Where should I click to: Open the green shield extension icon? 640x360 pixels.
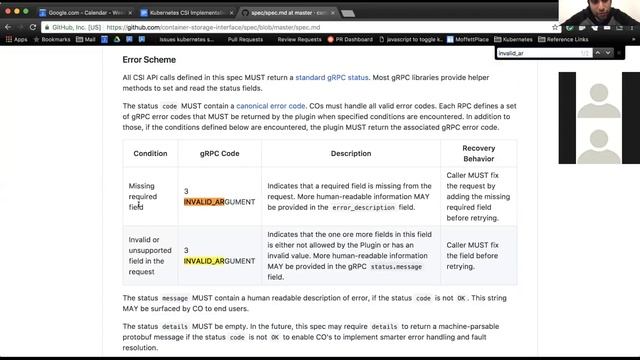570,28
